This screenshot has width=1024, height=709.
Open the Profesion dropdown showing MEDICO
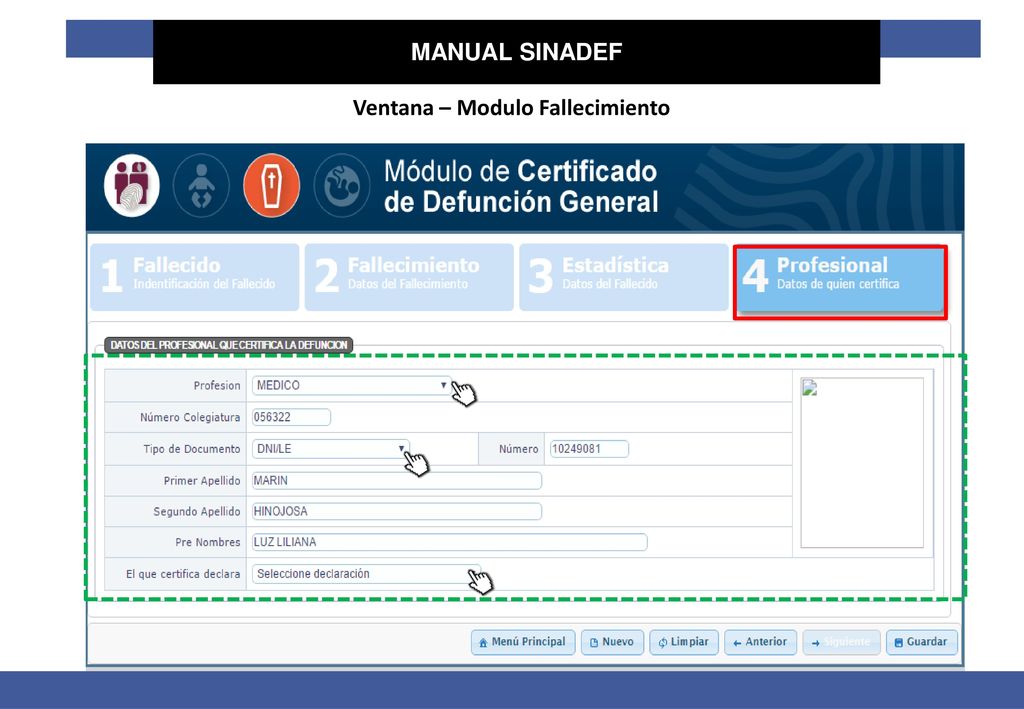[x=352, y=385]
